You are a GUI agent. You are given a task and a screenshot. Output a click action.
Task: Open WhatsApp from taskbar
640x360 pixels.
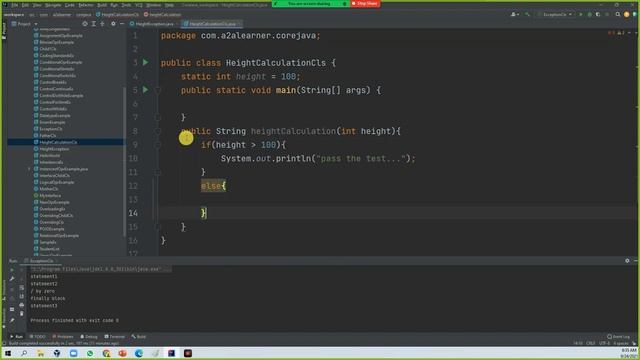coord(89,353)
